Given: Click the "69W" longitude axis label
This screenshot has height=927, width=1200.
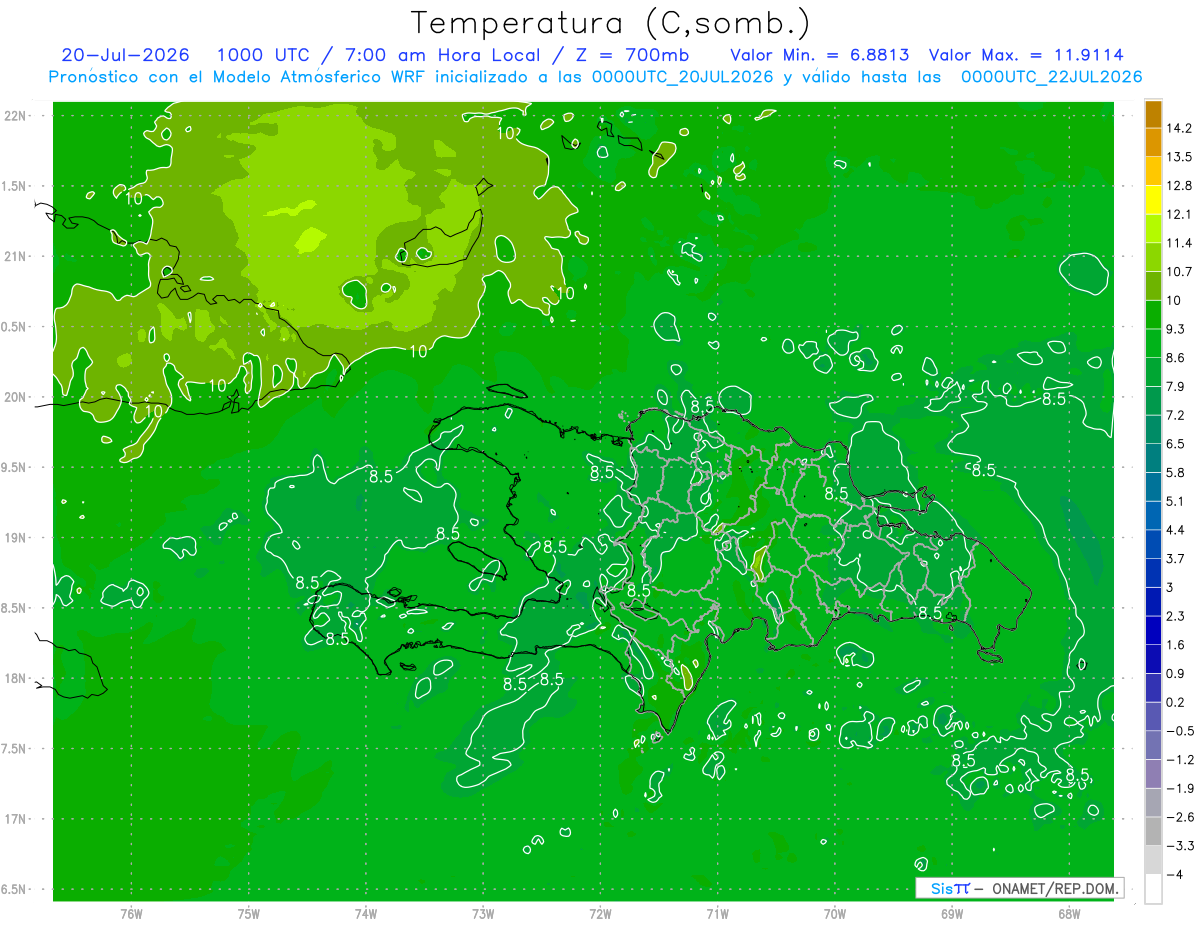Looking at the screenshot, I should click(x=952, y=913).
